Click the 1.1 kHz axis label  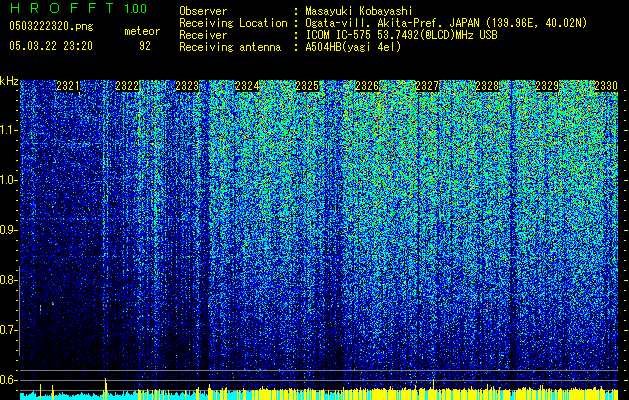click(8, 130)
